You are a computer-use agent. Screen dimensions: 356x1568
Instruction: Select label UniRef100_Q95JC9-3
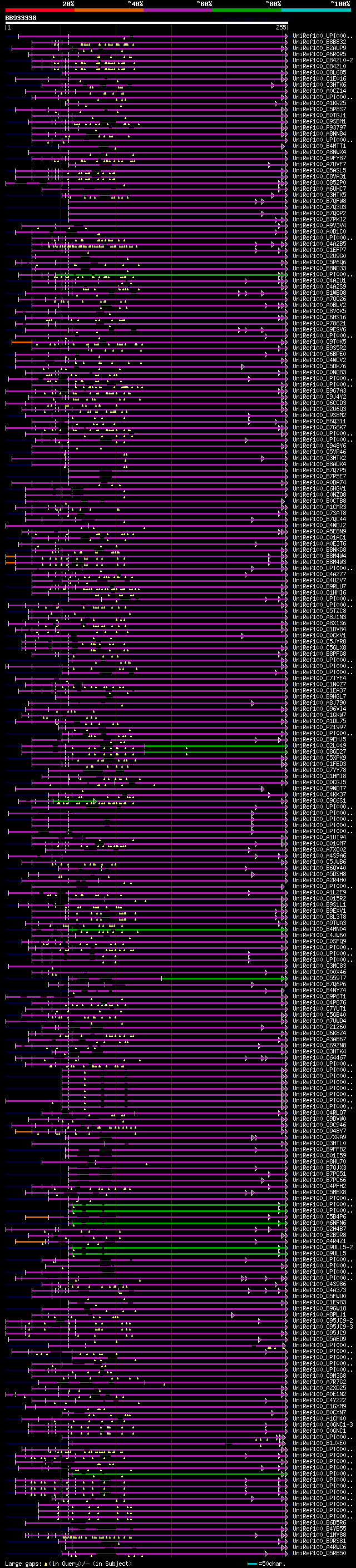click(x=323, y=1327)
